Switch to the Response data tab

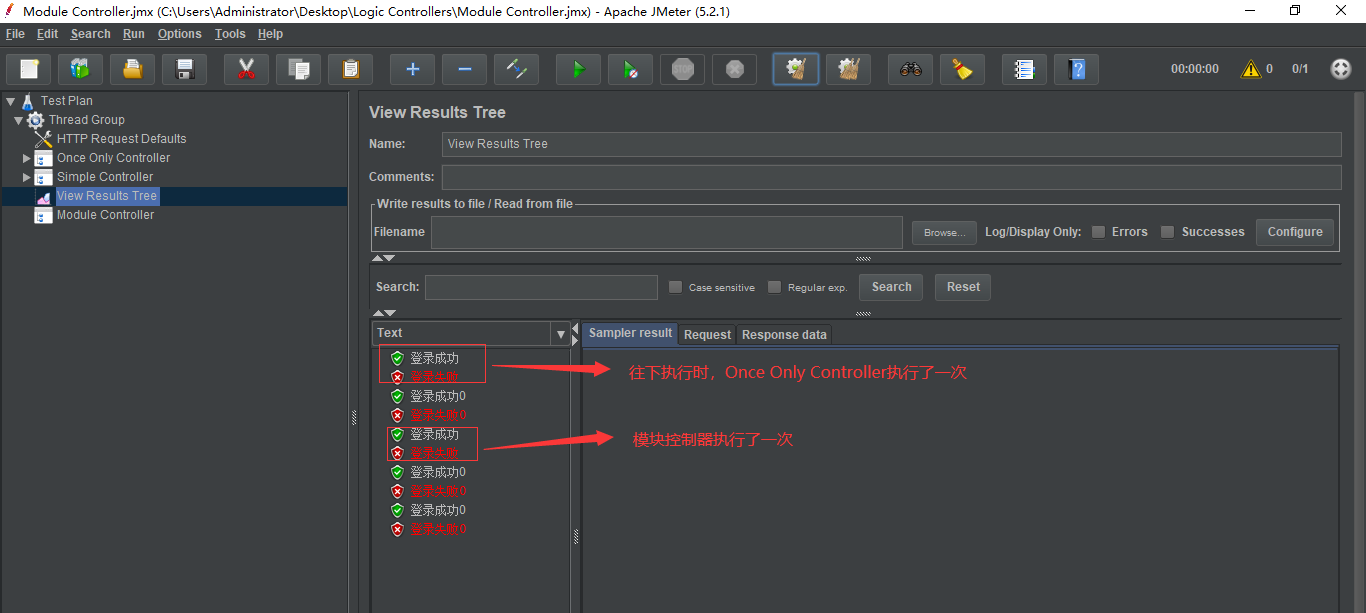(x=783, y=334)
